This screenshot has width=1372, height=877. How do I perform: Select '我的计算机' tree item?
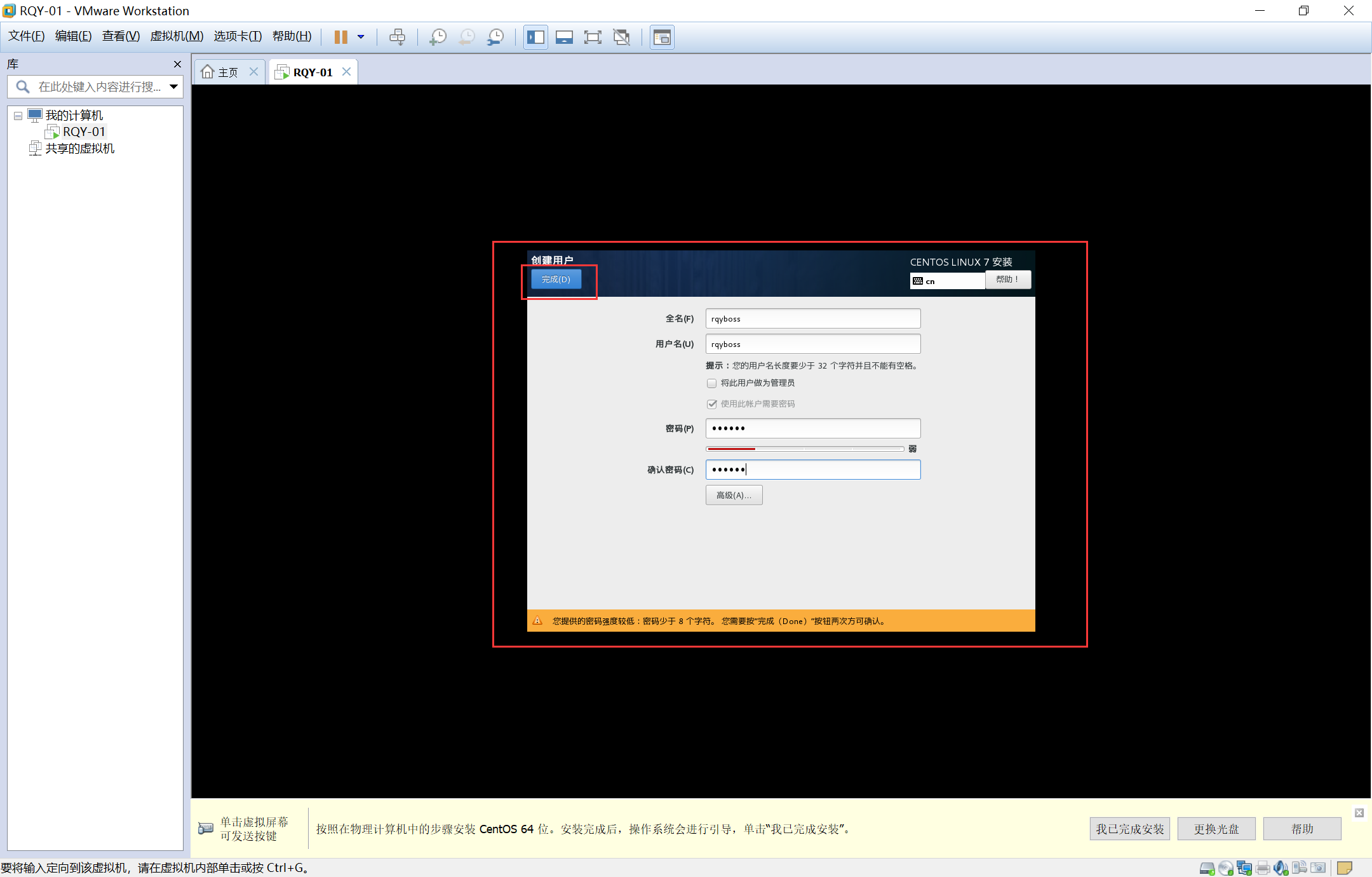click(74, 115)
